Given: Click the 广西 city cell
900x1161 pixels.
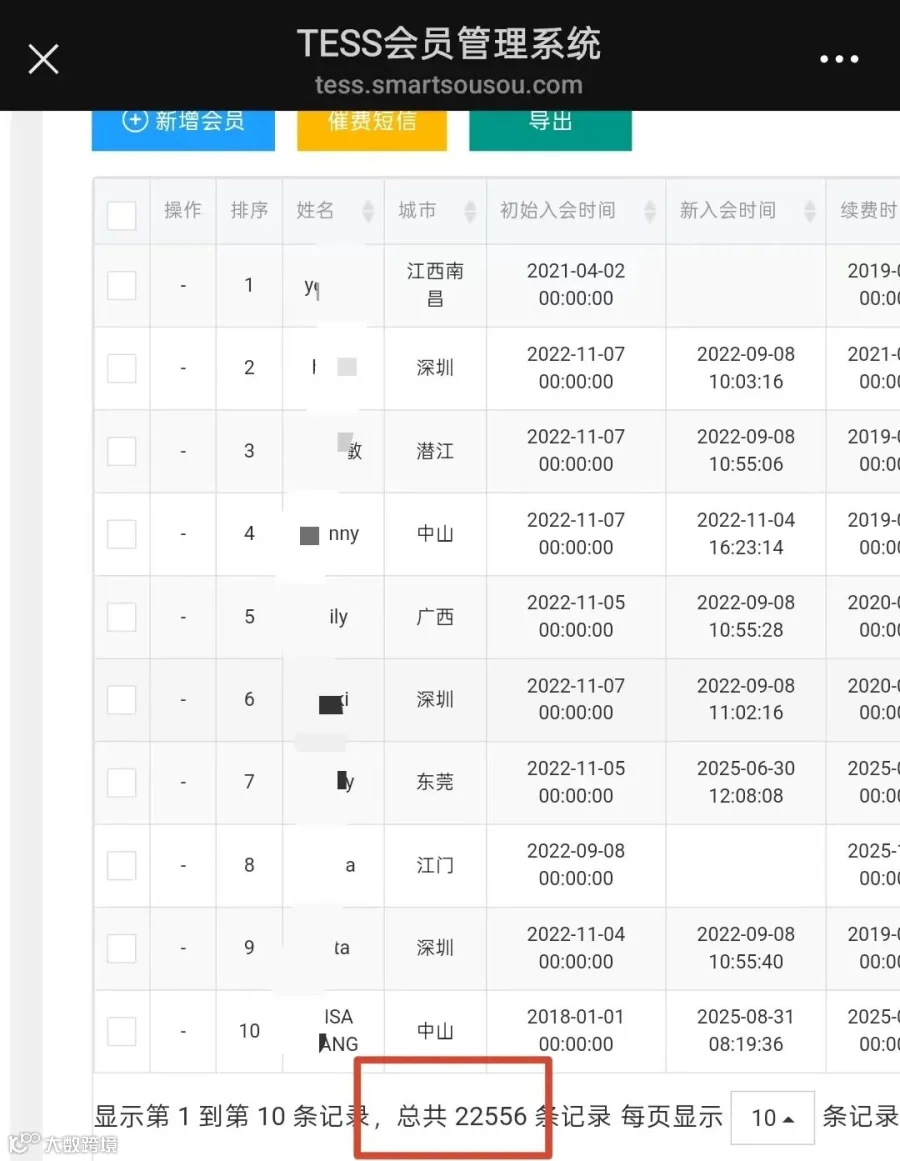Looking at the screenshot, I should tap(435, 617).
